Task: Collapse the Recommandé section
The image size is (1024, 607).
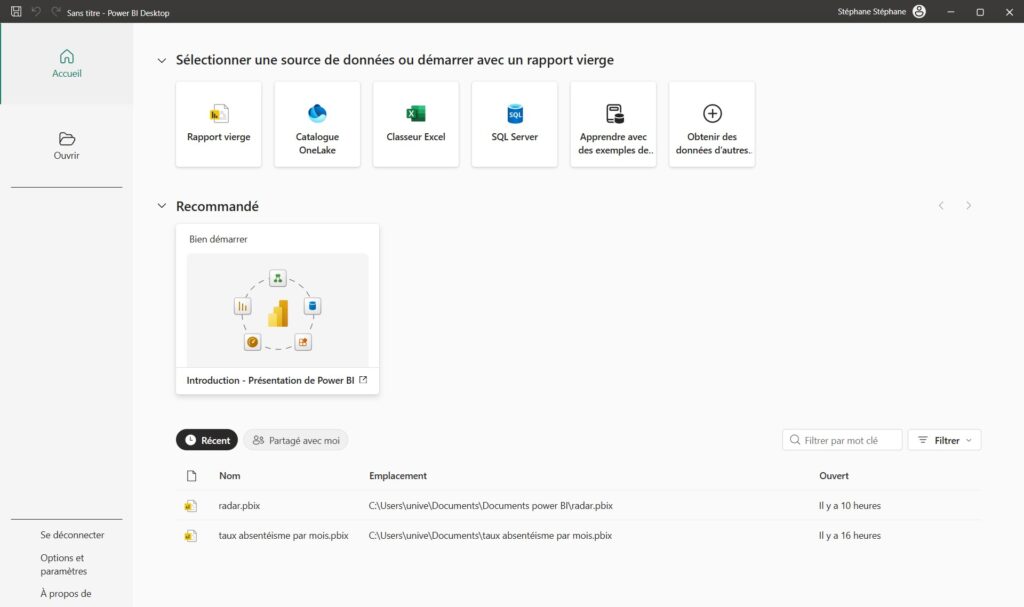Action: point(161,206)
